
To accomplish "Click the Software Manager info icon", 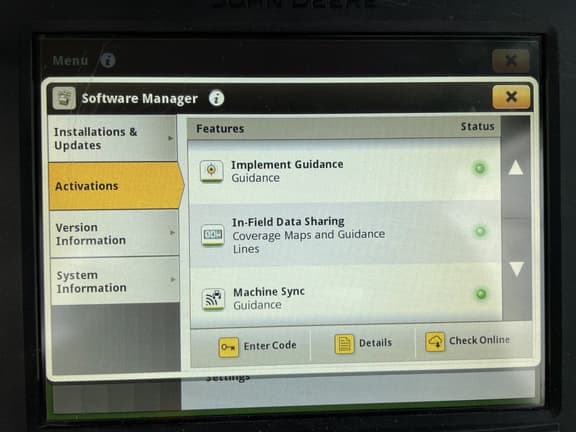I will [x=216, y=98].
